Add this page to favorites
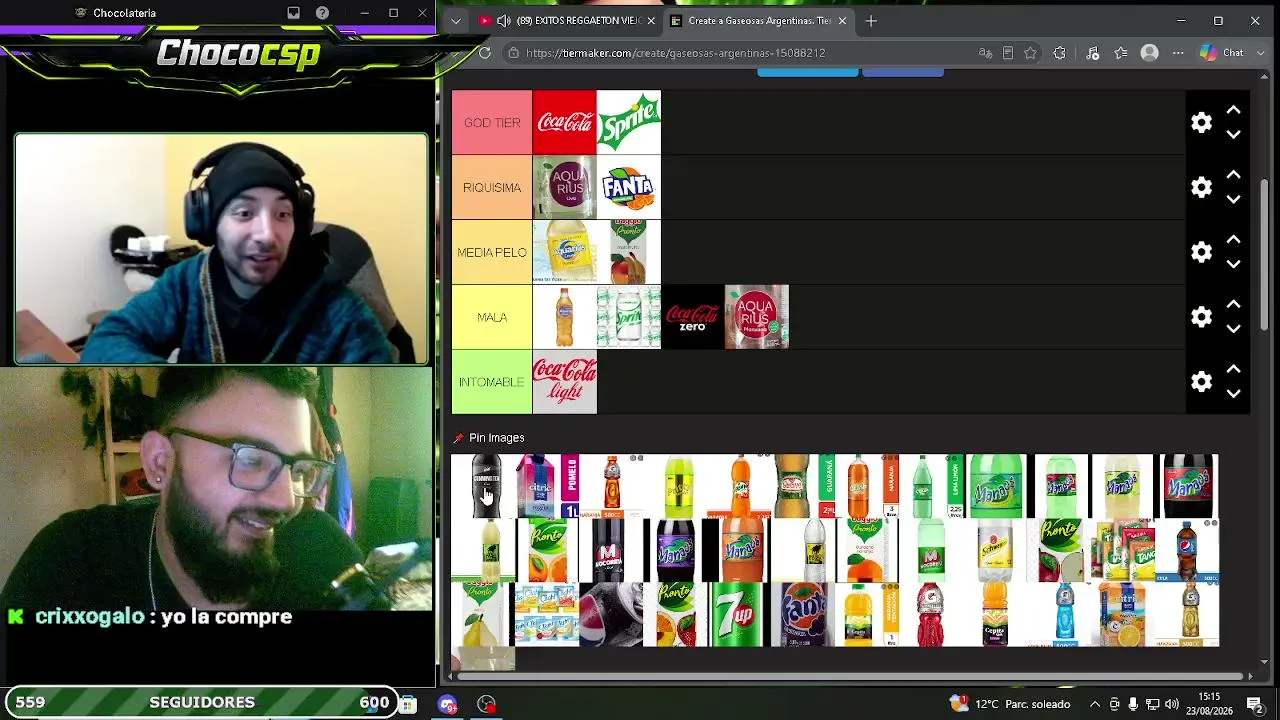This screenshot has height=720, width=1280. point(1031,53)
